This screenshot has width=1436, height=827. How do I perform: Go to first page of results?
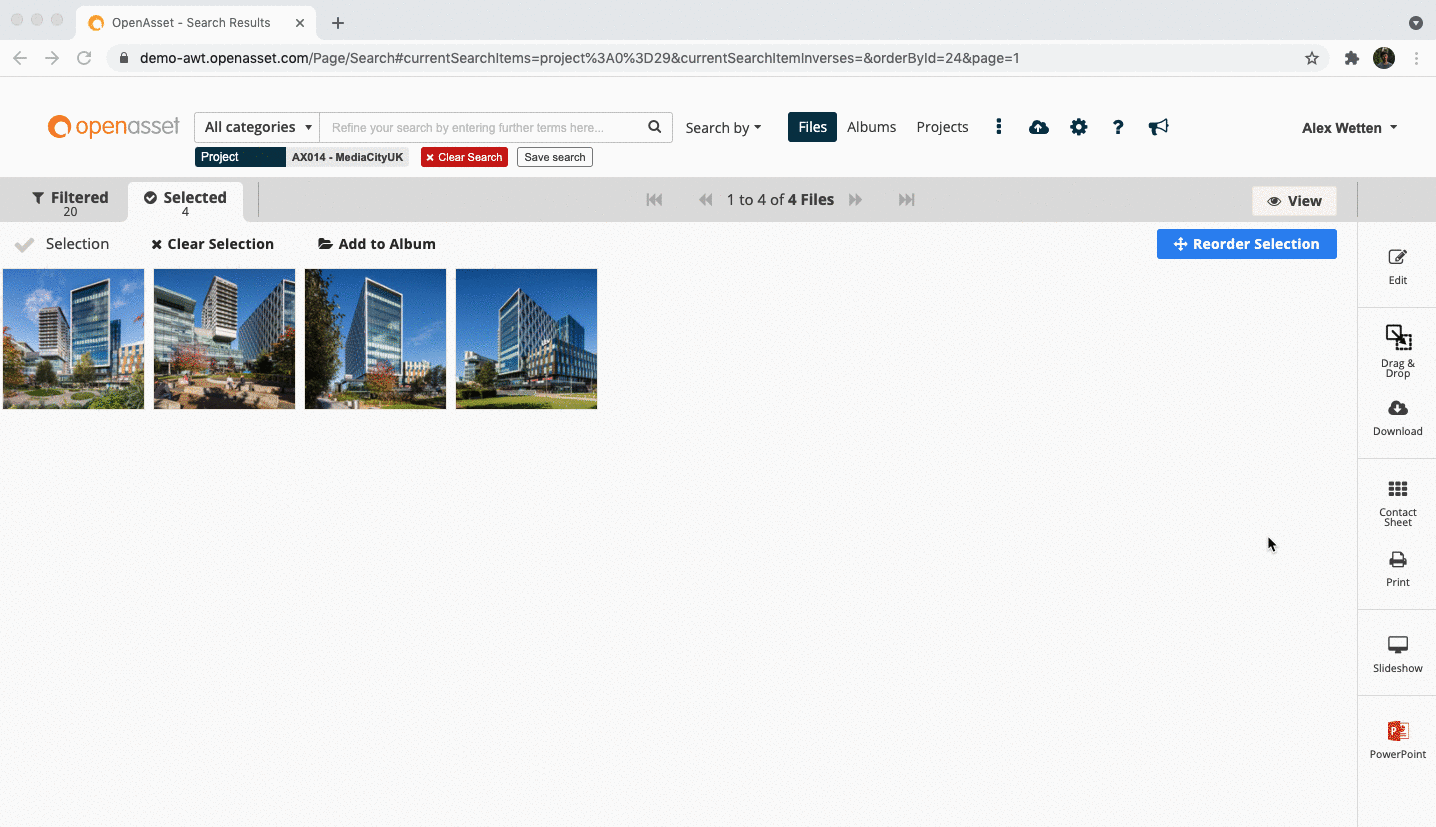tap(654, 200)
